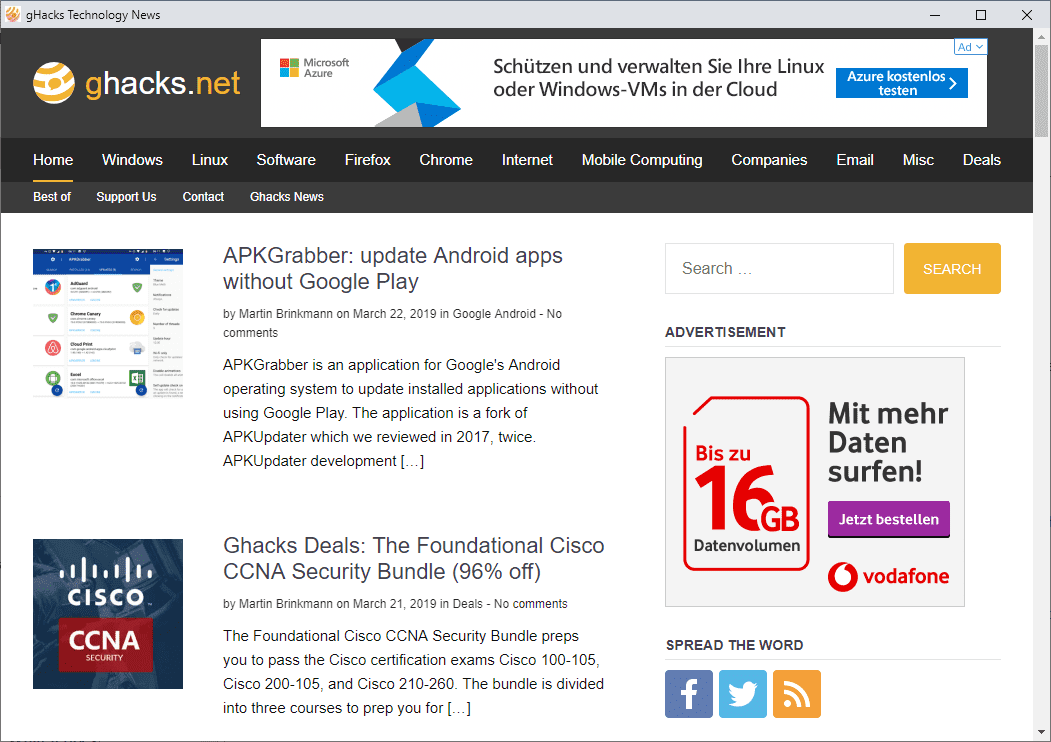This screenshot has height=742, width=1051.
Task: Go to the Deals section
Action: 981,160
